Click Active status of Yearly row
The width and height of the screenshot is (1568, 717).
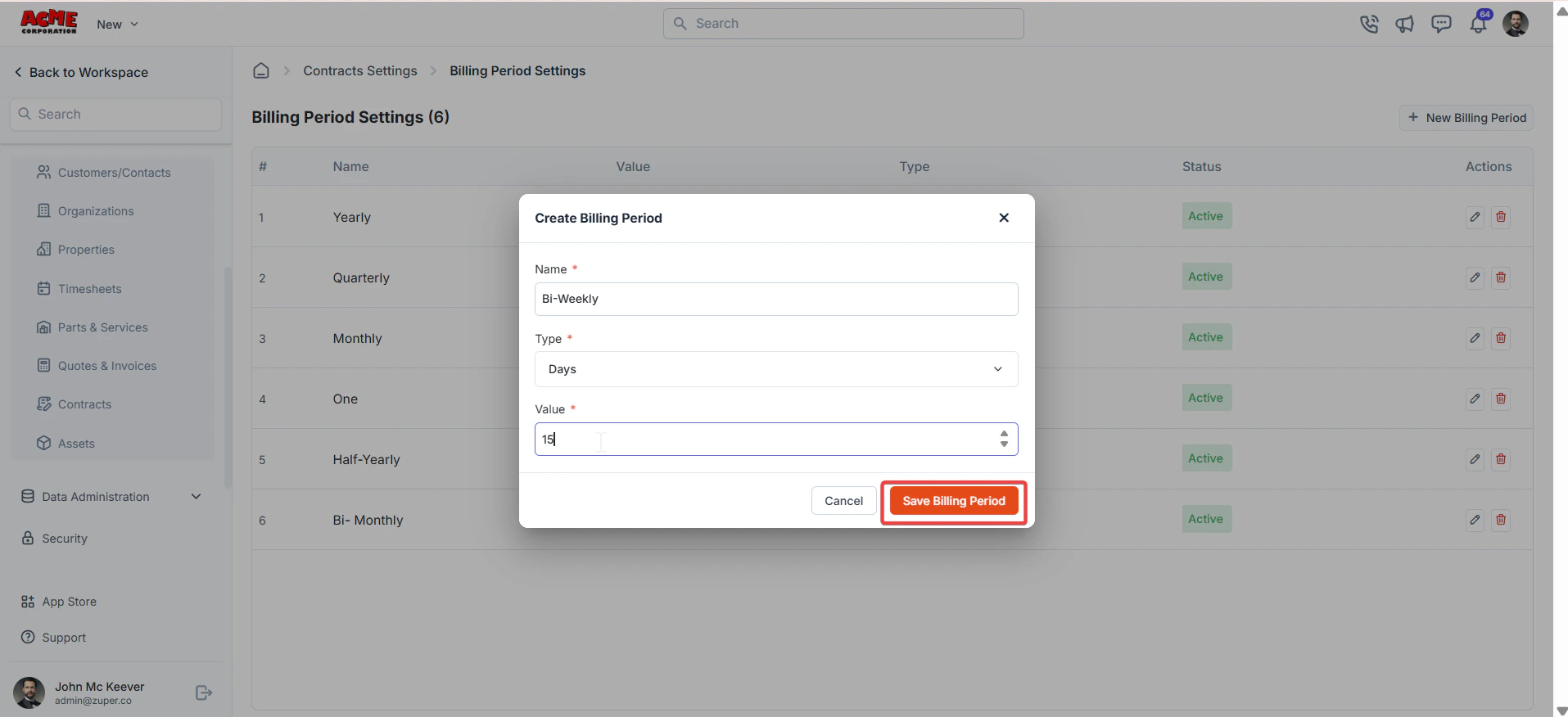pos(1206,216)
